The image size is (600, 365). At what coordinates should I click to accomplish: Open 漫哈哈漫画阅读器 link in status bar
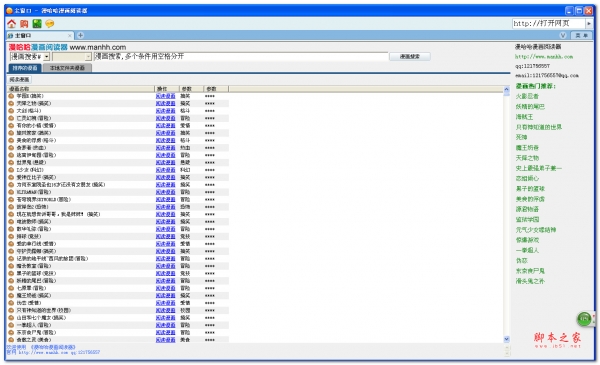point(53,347)
